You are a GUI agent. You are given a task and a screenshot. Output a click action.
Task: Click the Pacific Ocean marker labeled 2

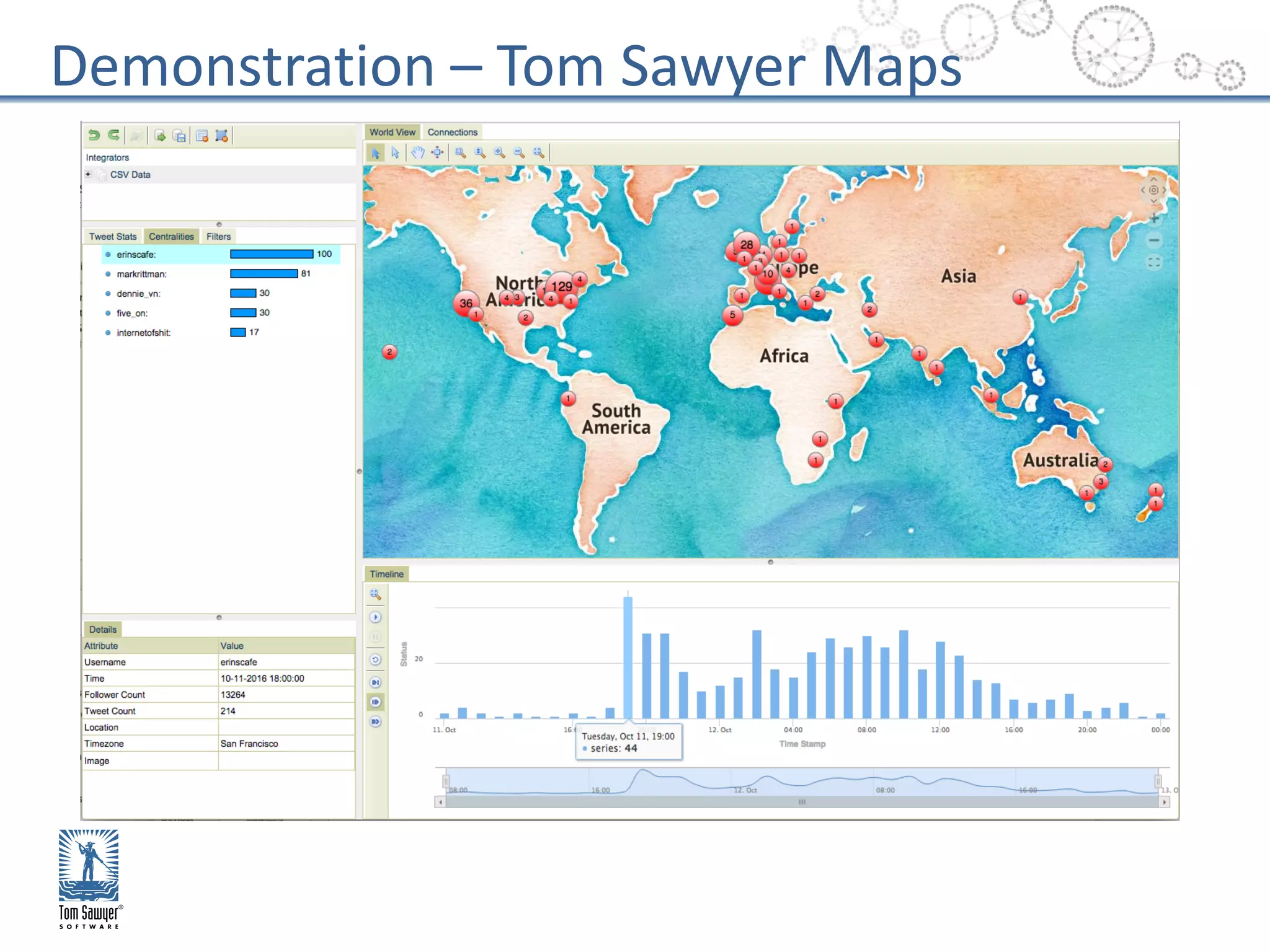389,352
